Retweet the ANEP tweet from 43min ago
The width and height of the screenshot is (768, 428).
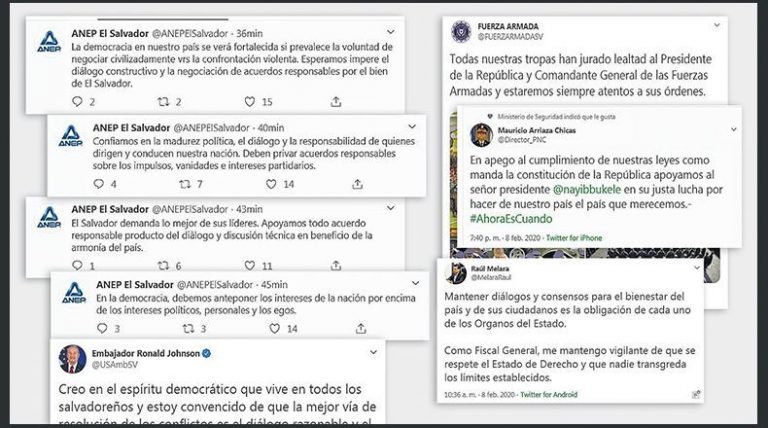click(x=163, y=265)
